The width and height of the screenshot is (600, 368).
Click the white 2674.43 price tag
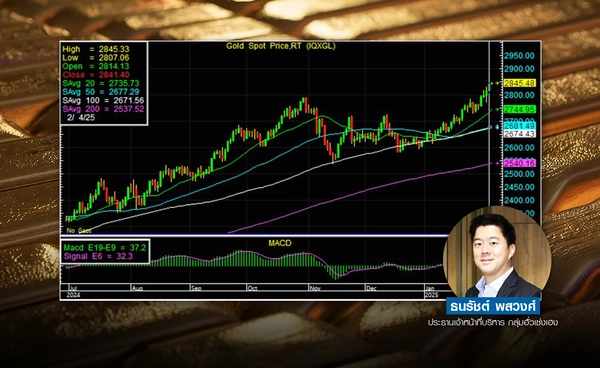click(519, 134)
